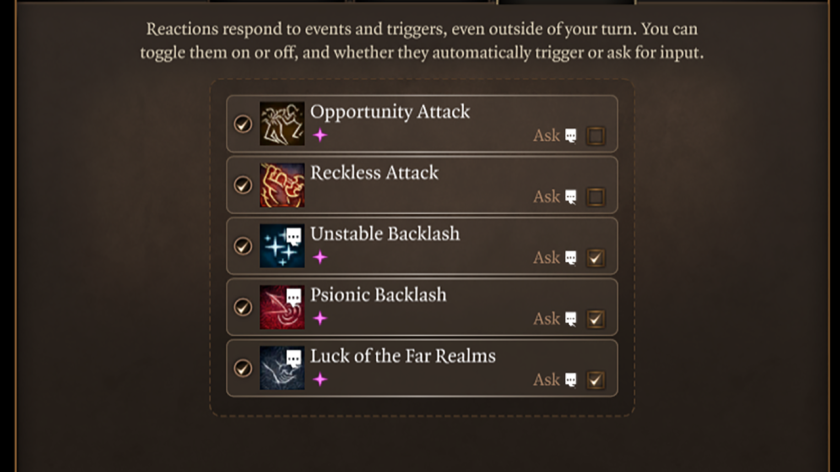Enable the Ask checkbox for Reckless Attack
This screenshot has width=840, height=472.
click(596, 197)
